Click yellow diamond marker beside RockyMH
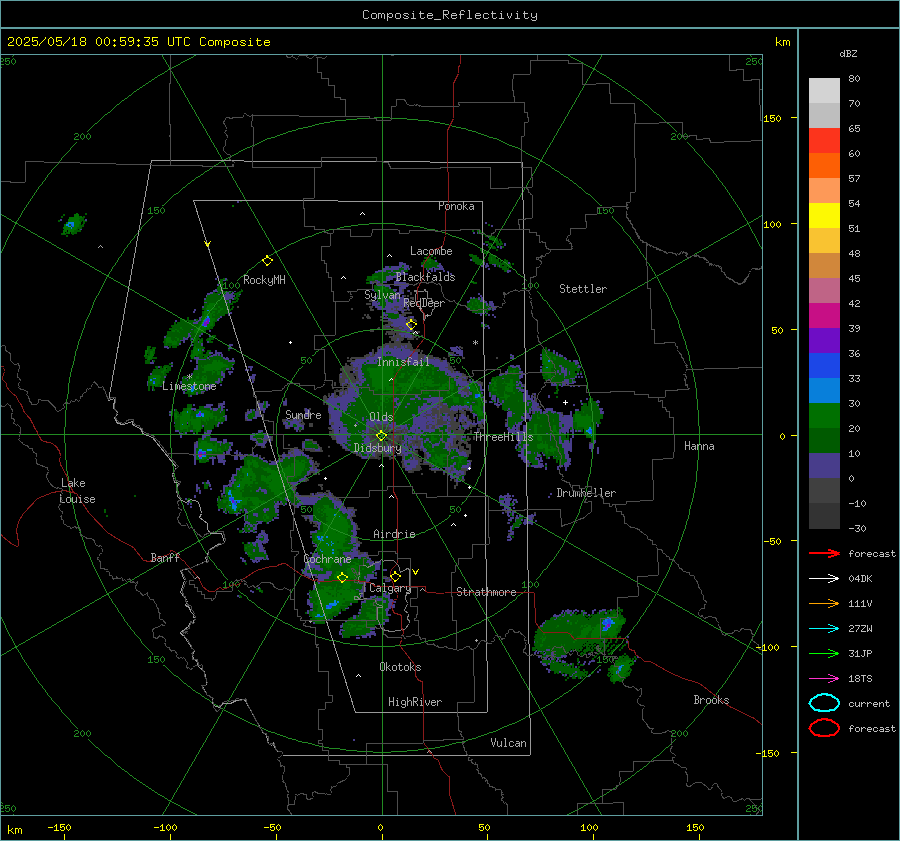900x841 pixels. click(x=267, y=261)
